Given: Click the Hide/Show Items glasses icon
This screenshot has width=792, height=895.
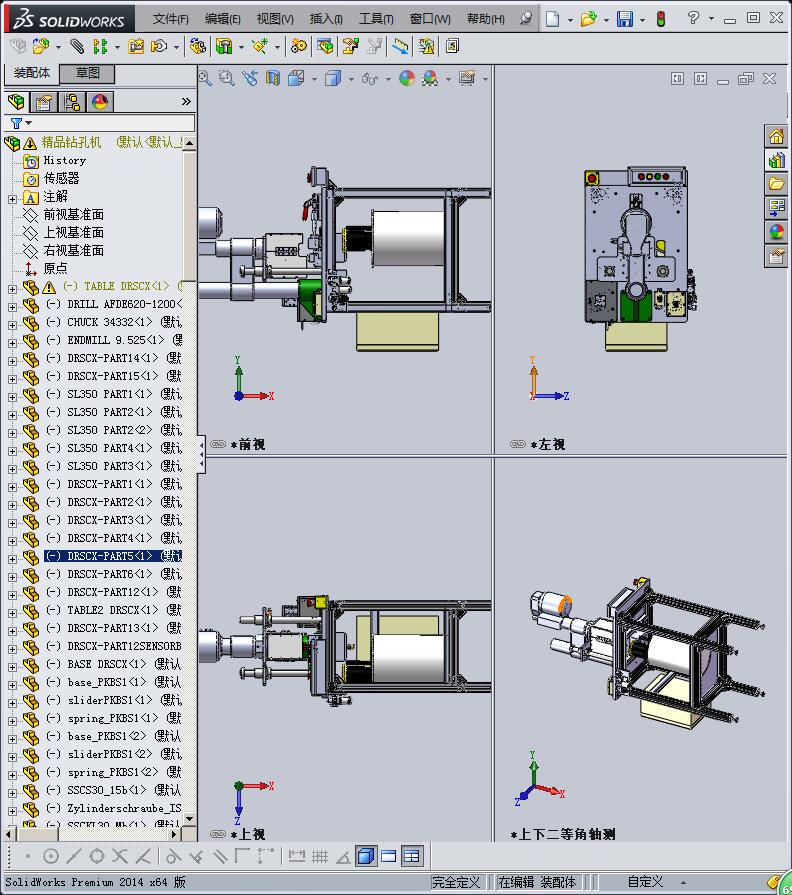Looking at the screenshot, I should pyautogui.click(x=370, y=79).
